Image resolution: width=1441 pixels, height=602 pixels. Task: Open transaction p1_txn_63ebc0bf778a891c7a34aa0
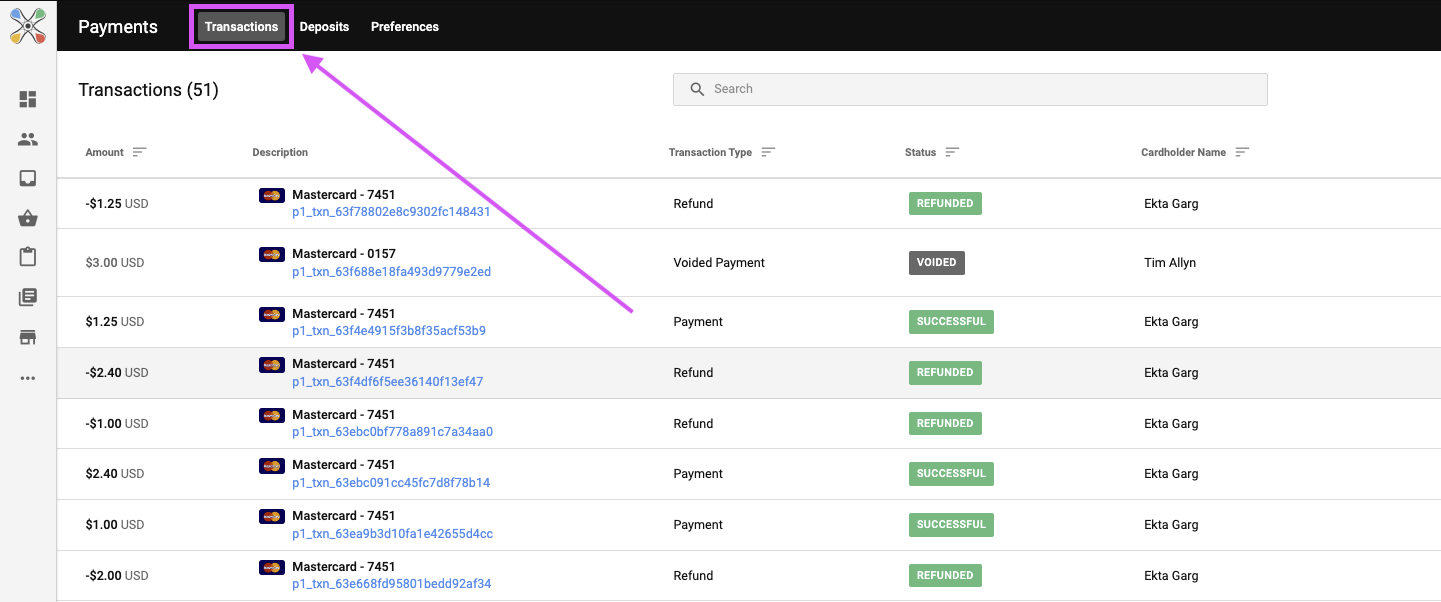pos(392,432)
